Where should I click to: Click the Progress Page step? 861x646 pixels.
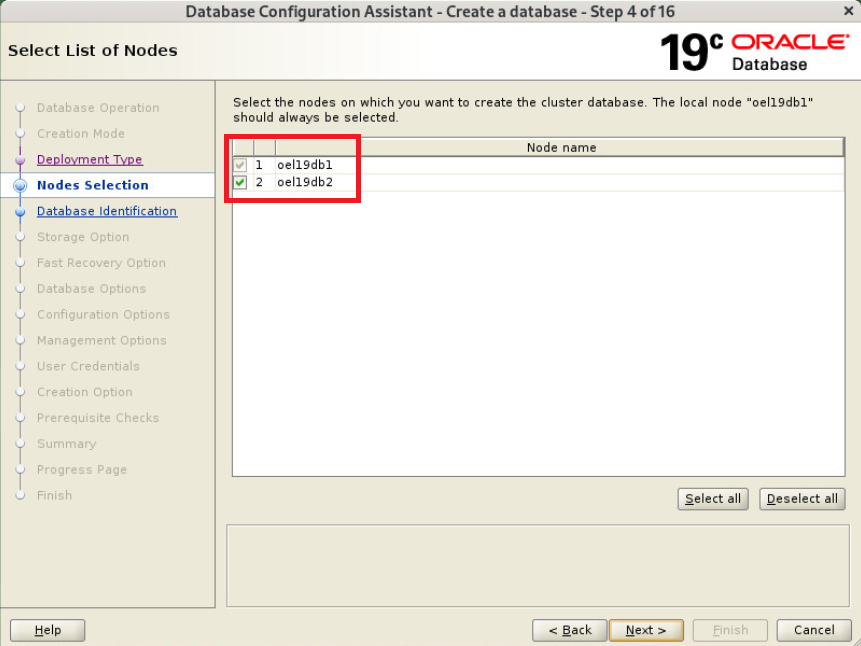pos(82,469)
